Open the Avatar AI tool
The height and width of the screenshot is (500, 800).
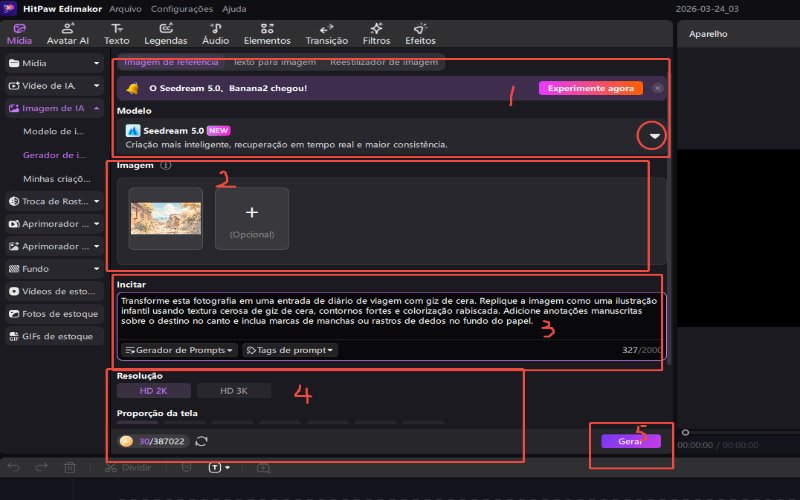click(67, 34)
